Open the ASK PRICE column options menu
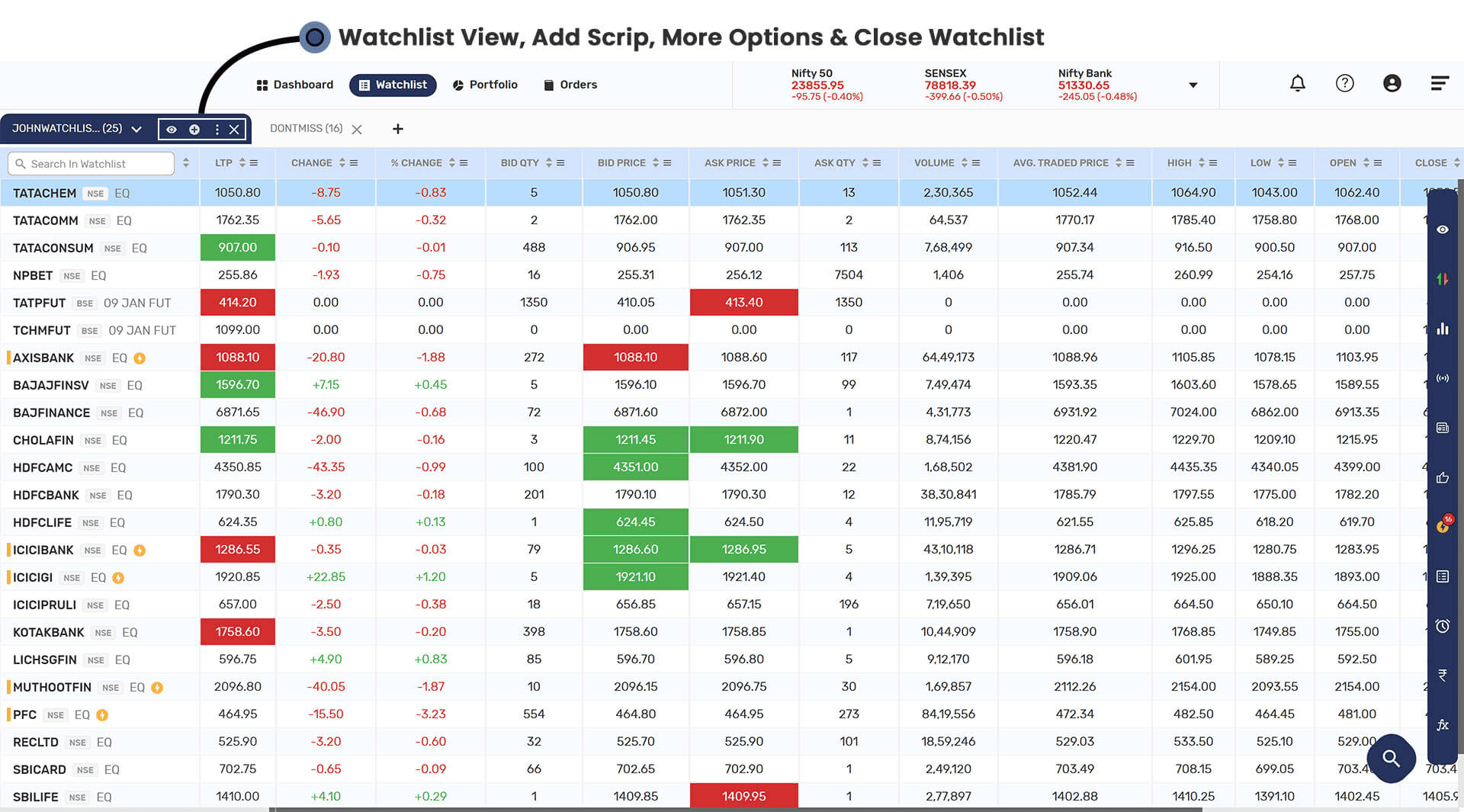The width and height of the screenshot is (1464, 812). coord(777,163)
